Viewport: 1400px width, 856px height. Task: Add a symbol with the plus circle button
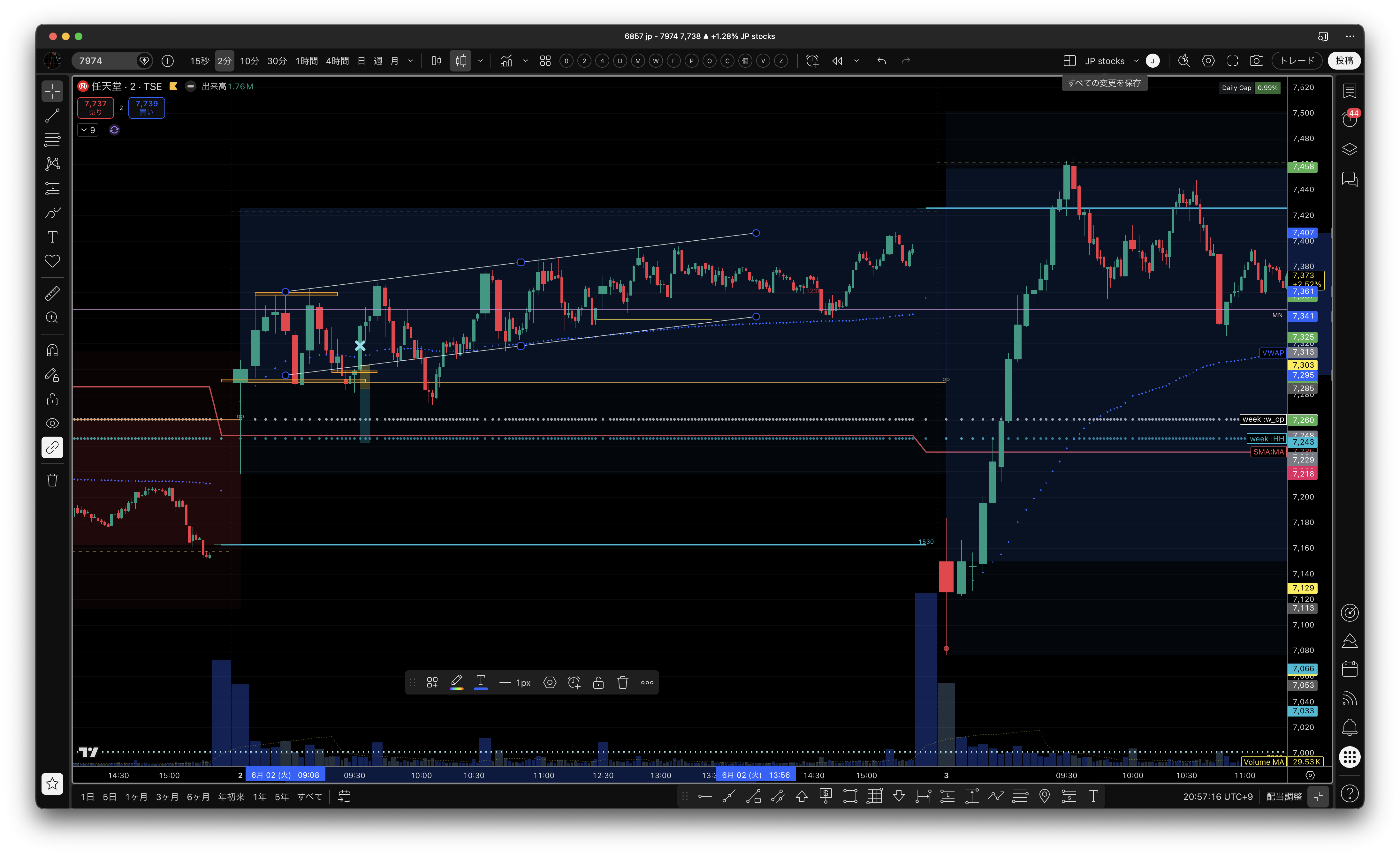[x=168, y=61]
